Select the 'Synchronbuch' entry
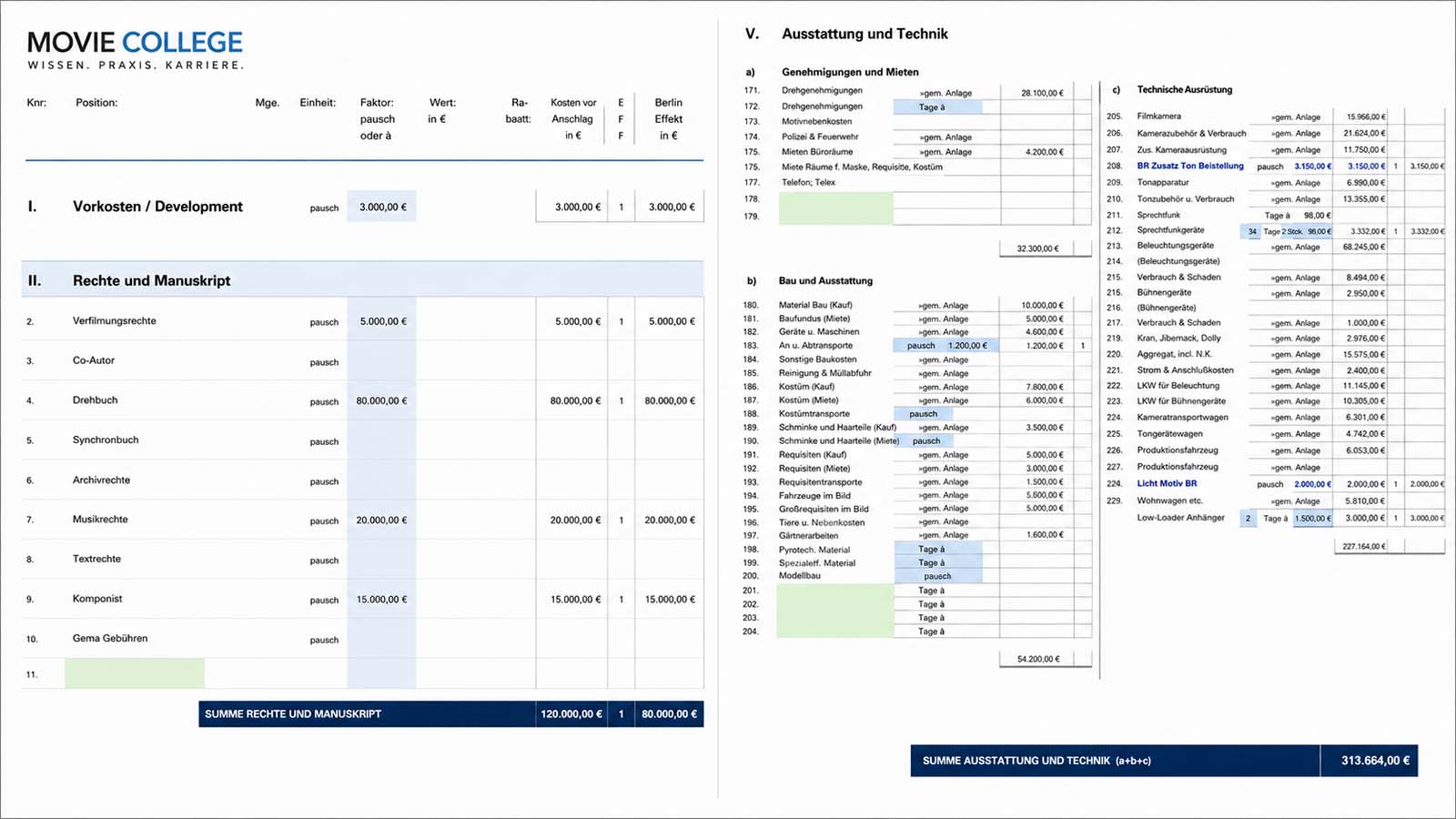This screenshot has height=819, width=1456. pos(106,440)
